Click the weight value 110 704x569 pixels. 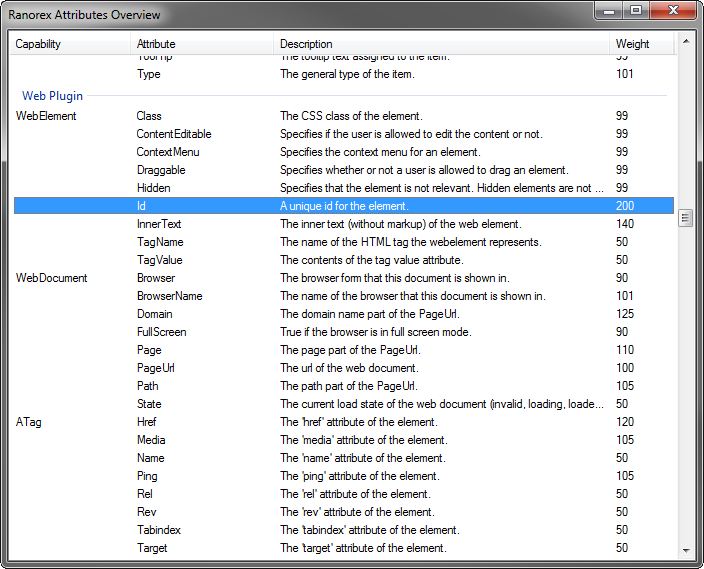point(625,350)
